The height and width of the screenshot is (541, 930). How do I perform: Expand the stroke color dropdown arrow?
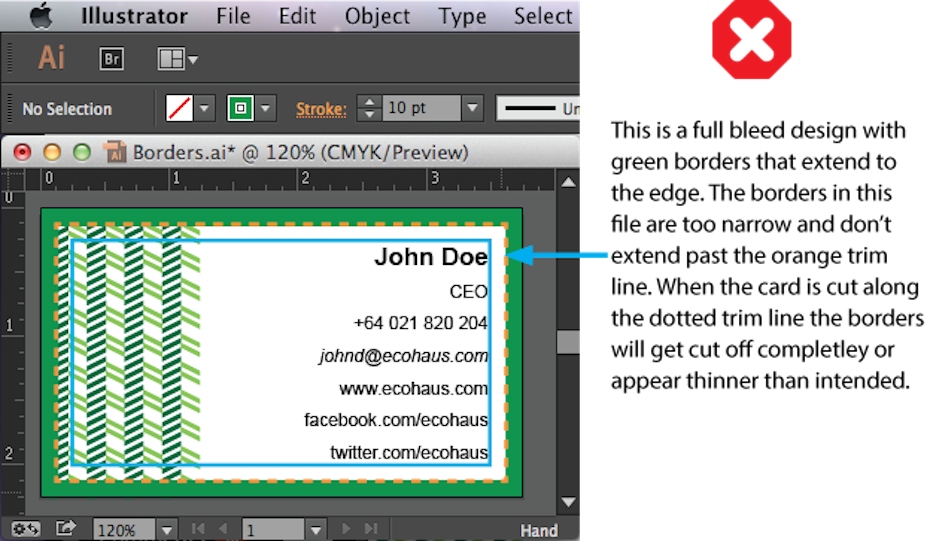[x=266, y=108]
